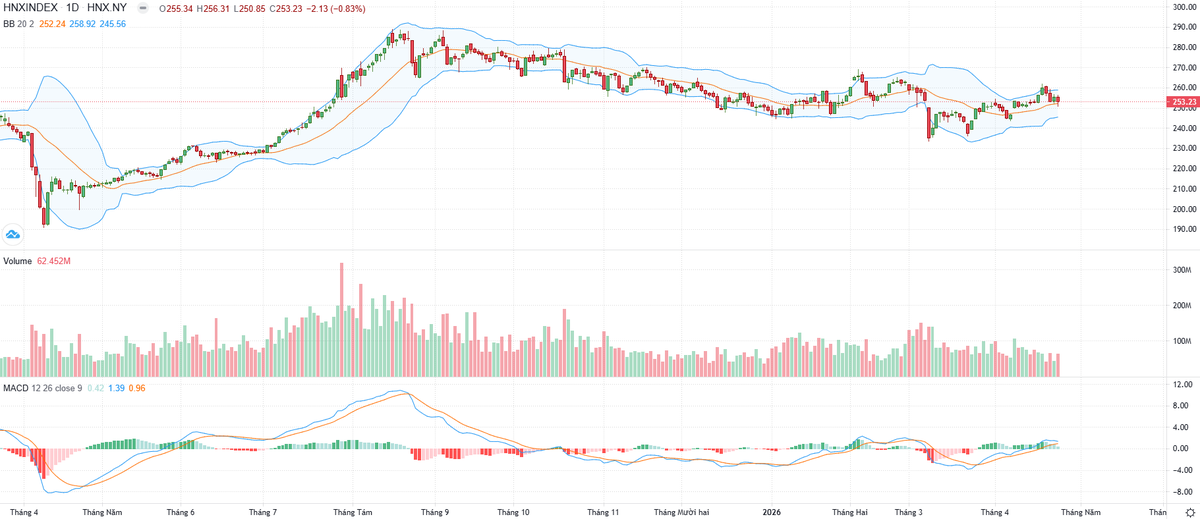This screenshot has height=519, width=1200.
Task: Click the TradingView cloud logo icon
Action: tap(13, 235)
